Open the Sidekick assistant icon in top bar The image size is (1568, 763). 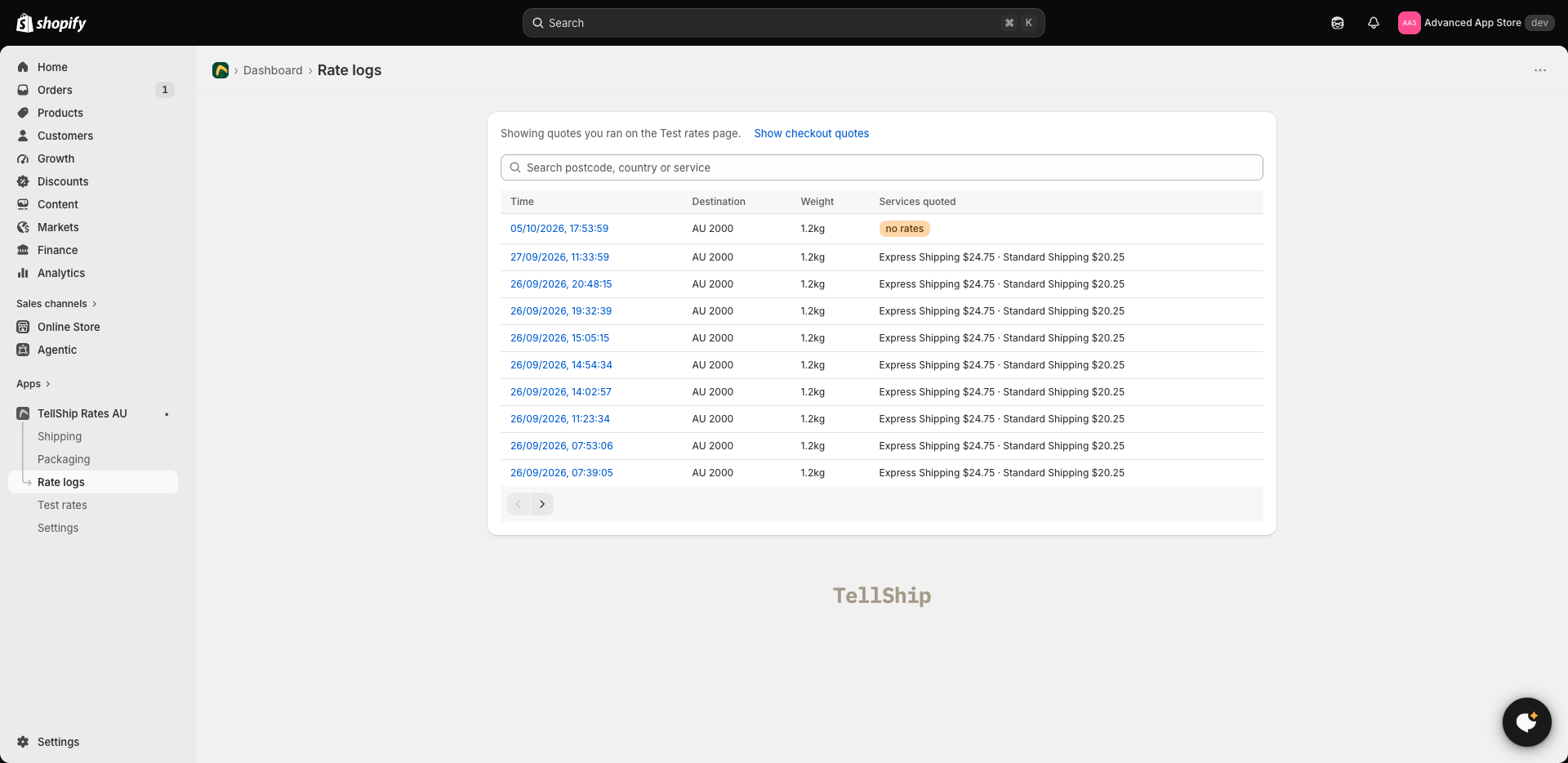pos(1338,23)
